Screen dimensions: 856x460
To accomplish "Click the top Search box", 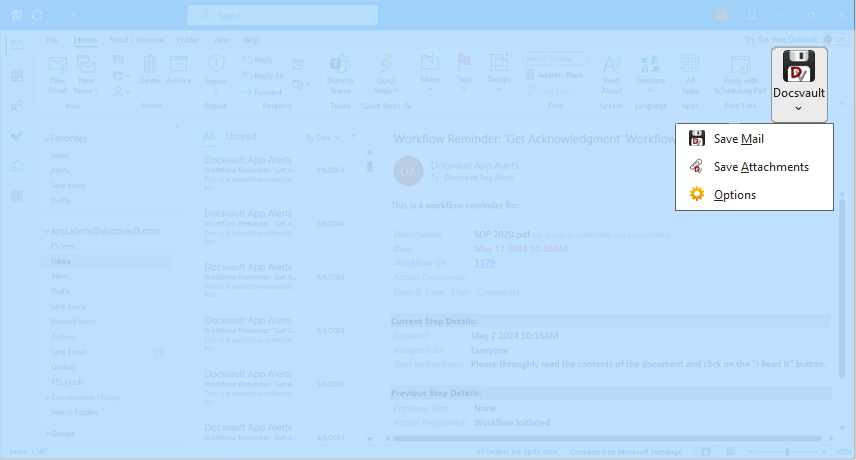I will (x=282, y=15).
